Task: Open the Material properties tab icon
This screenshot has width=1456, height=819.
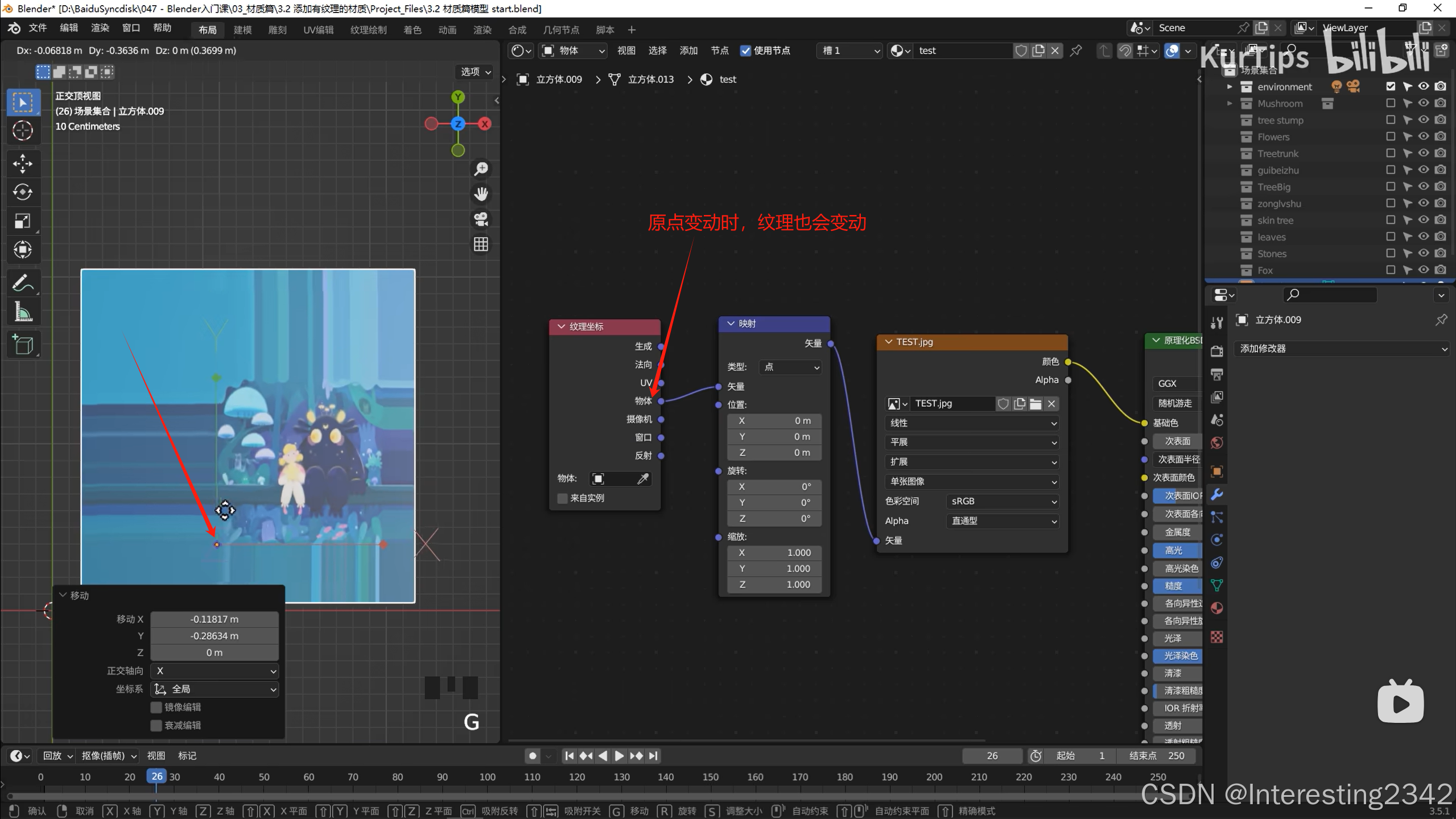Action: [1217, 608]
